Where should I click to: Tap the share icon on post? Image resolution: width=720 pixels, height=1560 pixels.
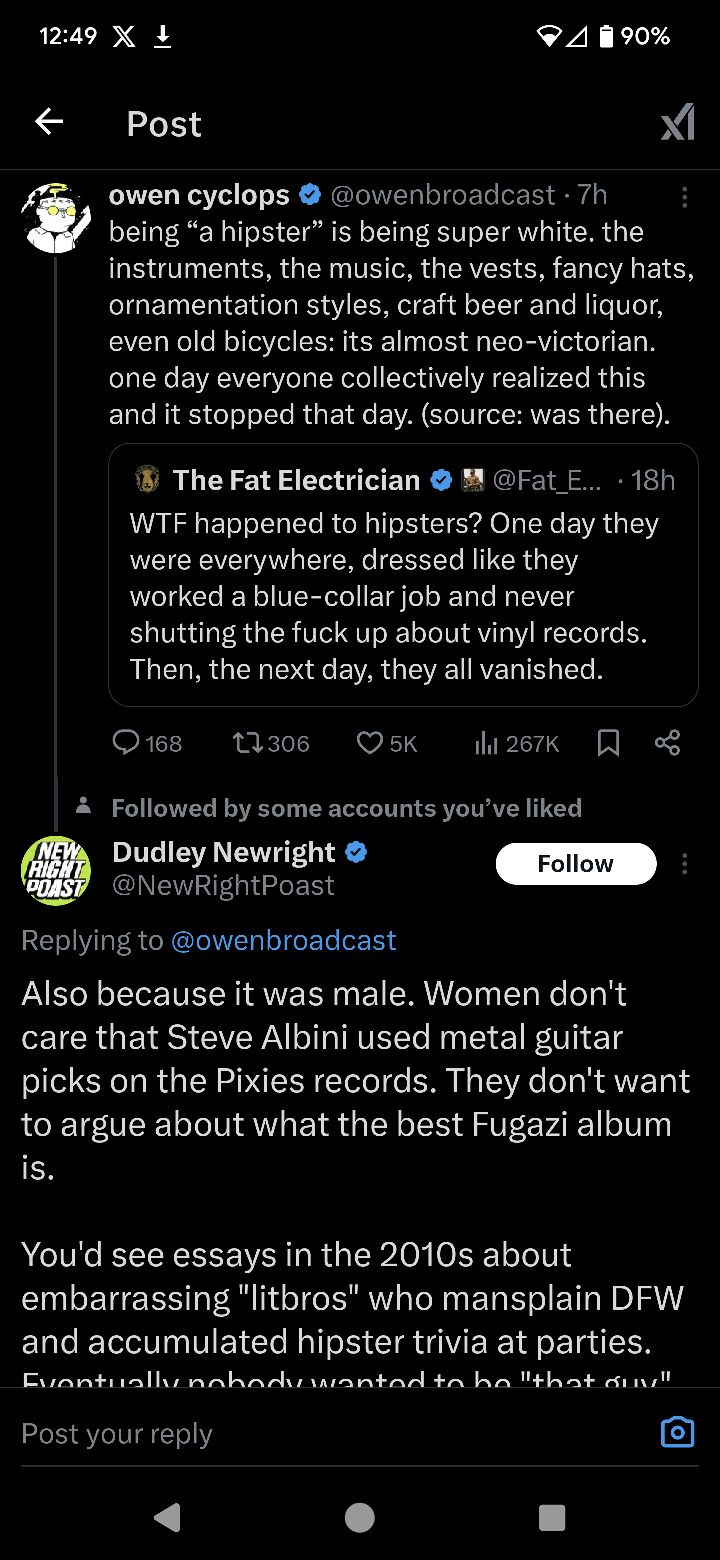pos(667,743)
